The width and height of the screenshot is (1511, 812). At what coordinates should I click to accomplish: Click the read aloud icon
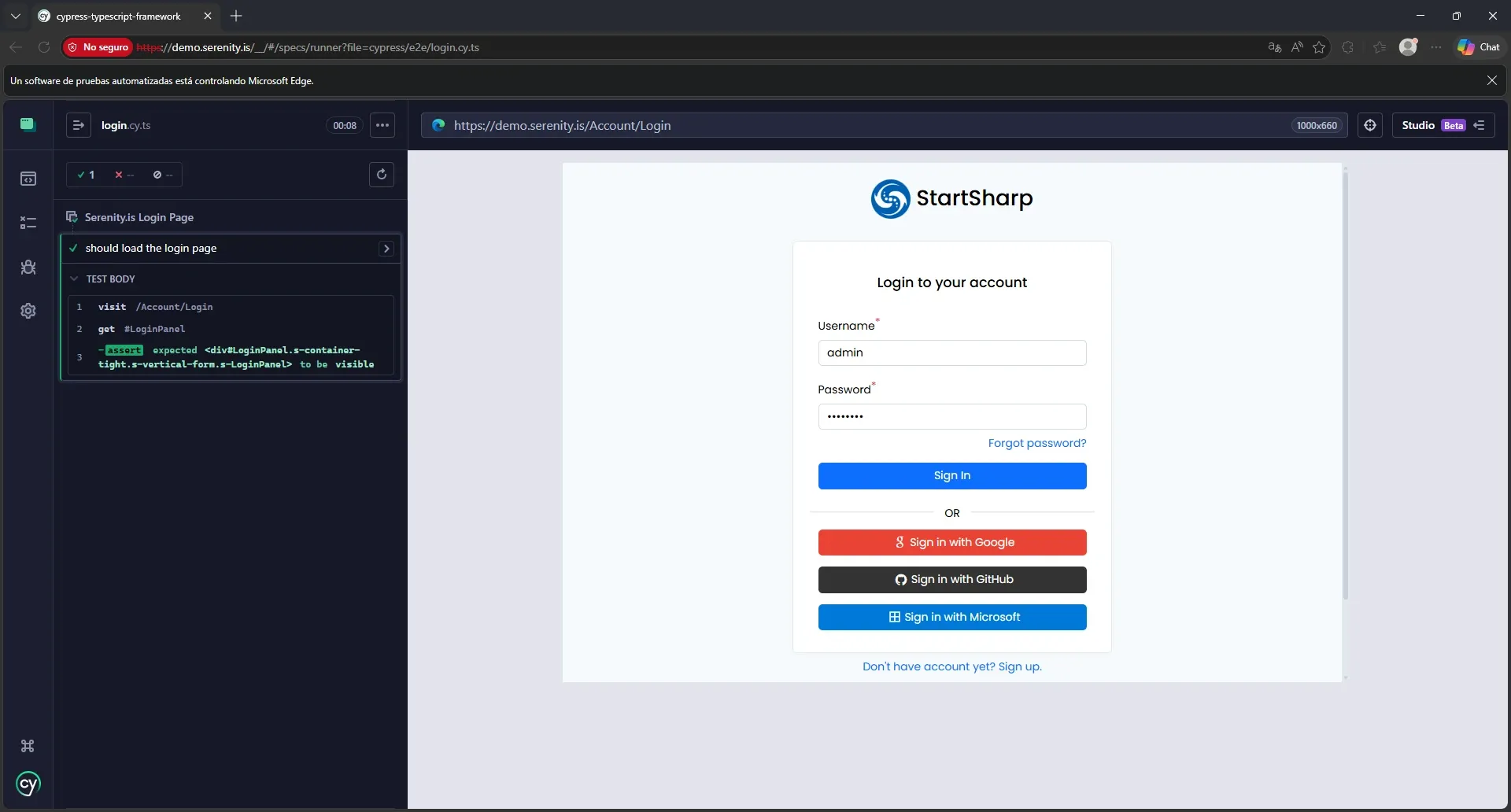click(x=1297, y=47)
